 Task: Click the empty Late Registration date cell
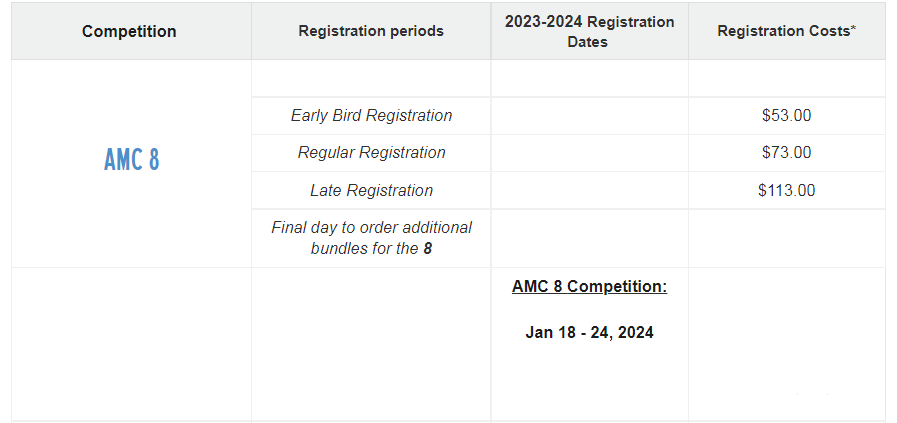(589, 190)
